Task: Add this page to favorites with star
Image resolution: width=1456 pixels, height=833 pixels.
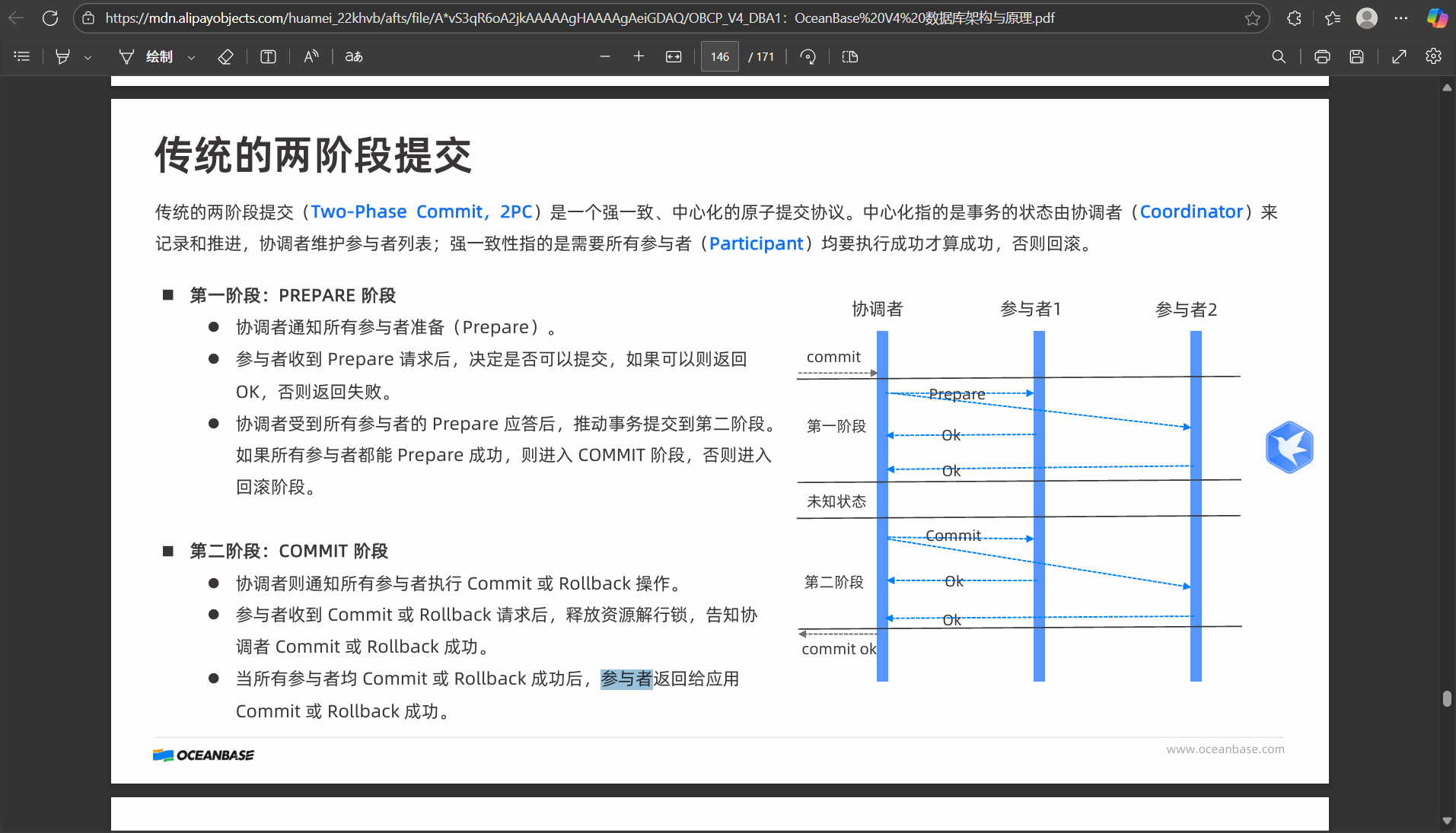Action: 1253,18
